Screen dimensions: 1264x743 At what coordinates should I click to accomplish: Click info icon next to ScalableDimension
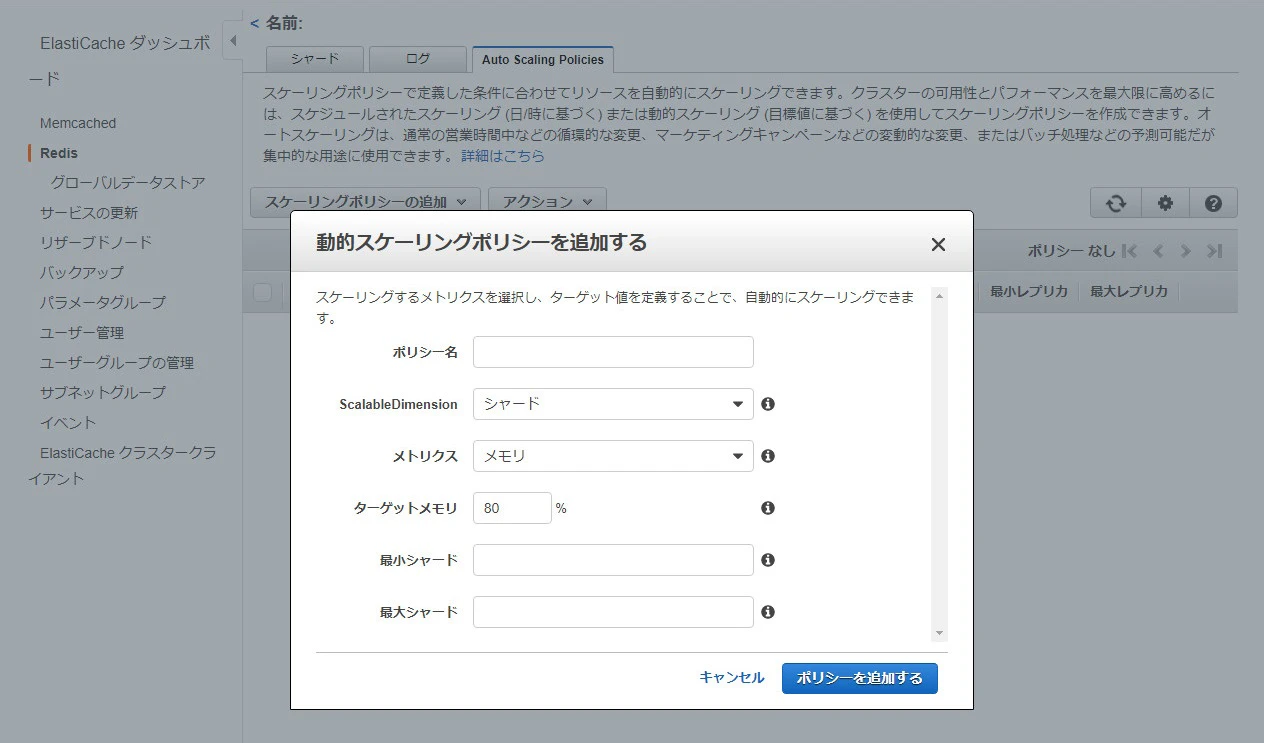click(x=768, y=404)
